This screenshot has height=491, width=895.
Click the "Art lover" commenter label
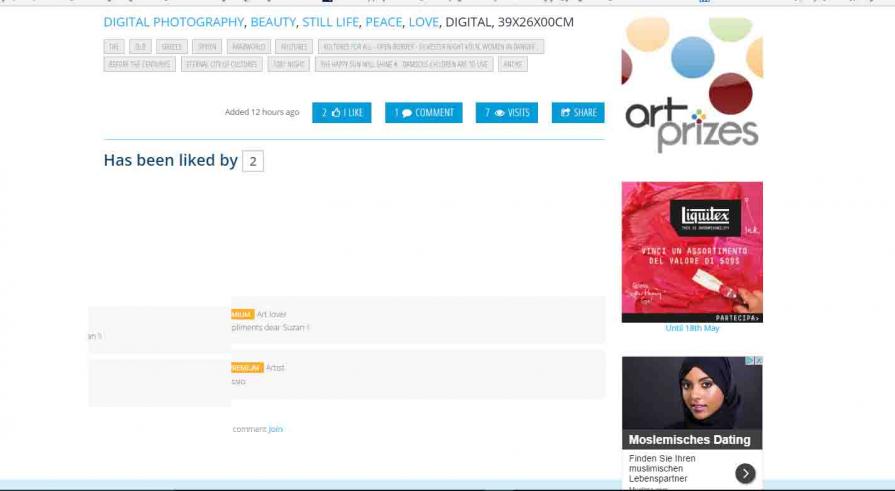pos(271,314)
